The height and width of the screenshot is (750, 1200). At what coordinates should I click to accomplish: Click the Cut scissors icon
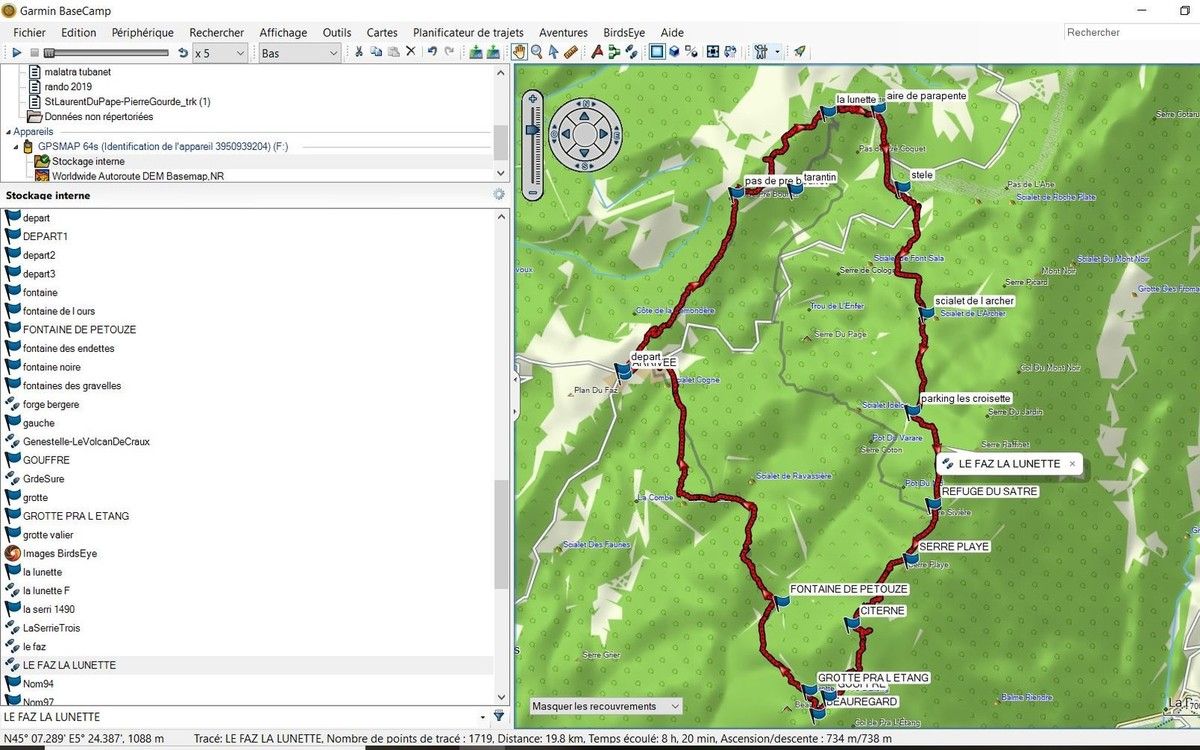(x=359, y=52)
